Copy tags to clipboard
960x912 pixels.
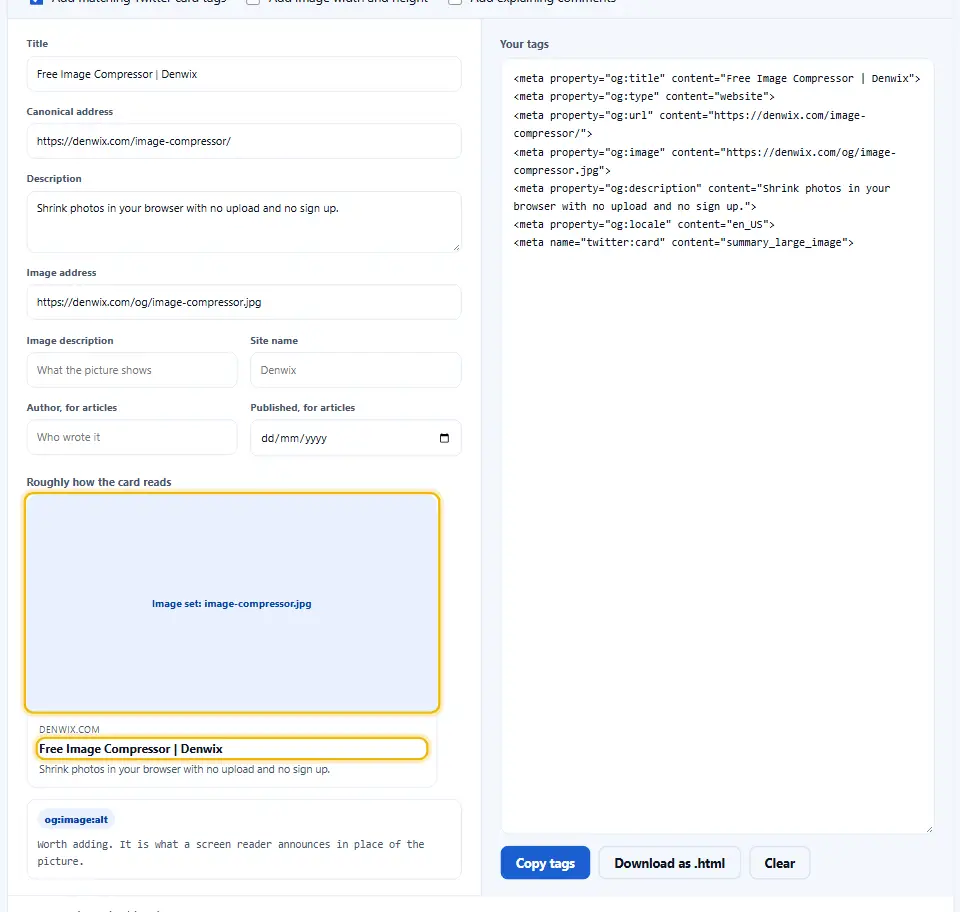tap(545, 863)
